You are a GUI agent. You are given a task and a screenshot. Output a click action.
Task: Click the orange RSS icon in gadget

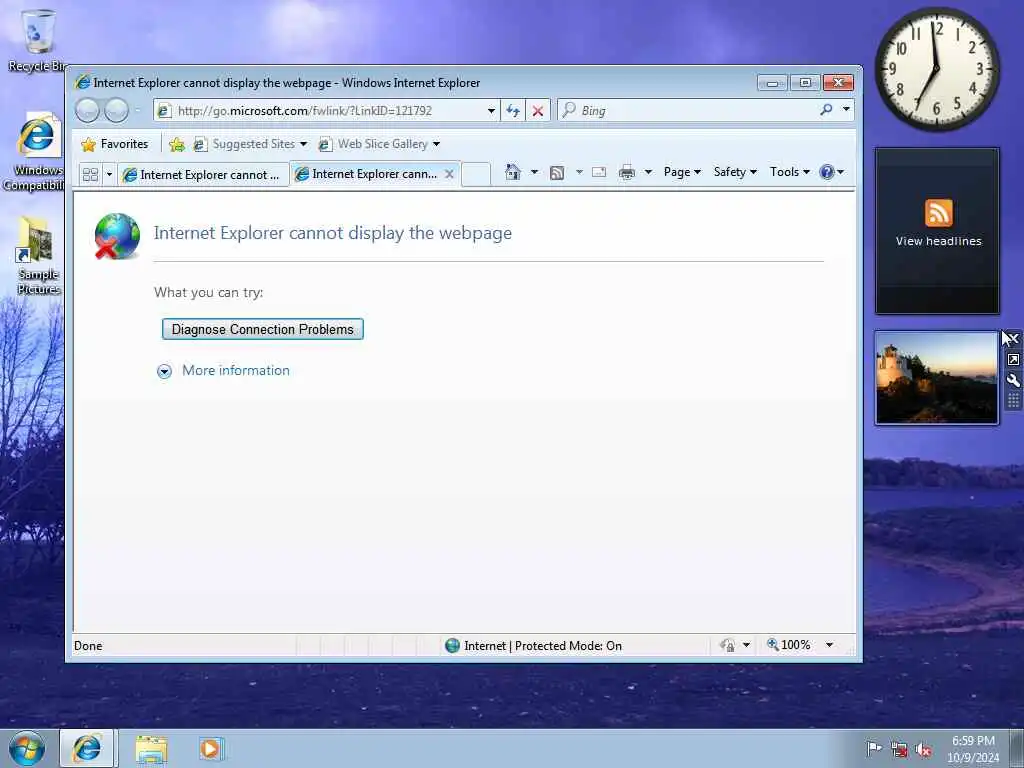(x=938, y=213)
